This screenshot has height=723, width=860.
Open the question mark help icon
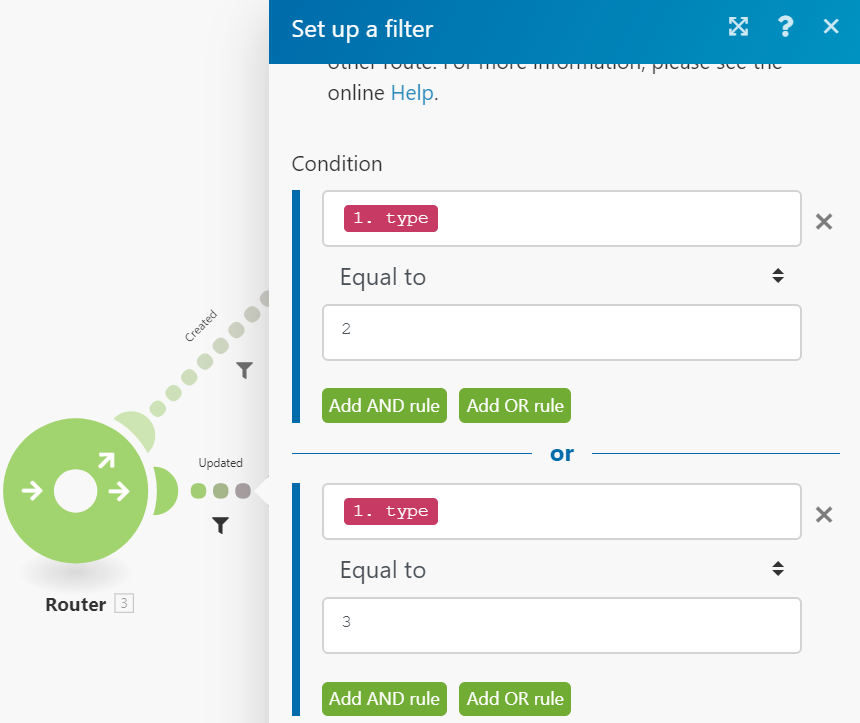point(785,26)
